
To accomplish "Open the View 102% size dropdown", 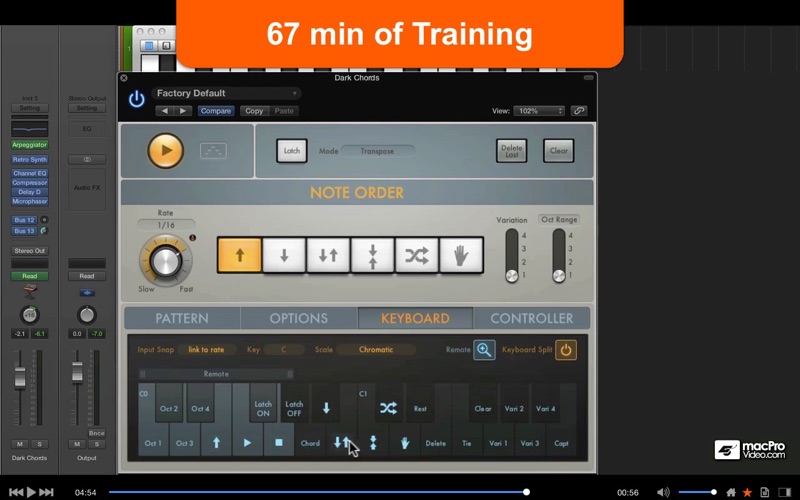I will (539, 111).
